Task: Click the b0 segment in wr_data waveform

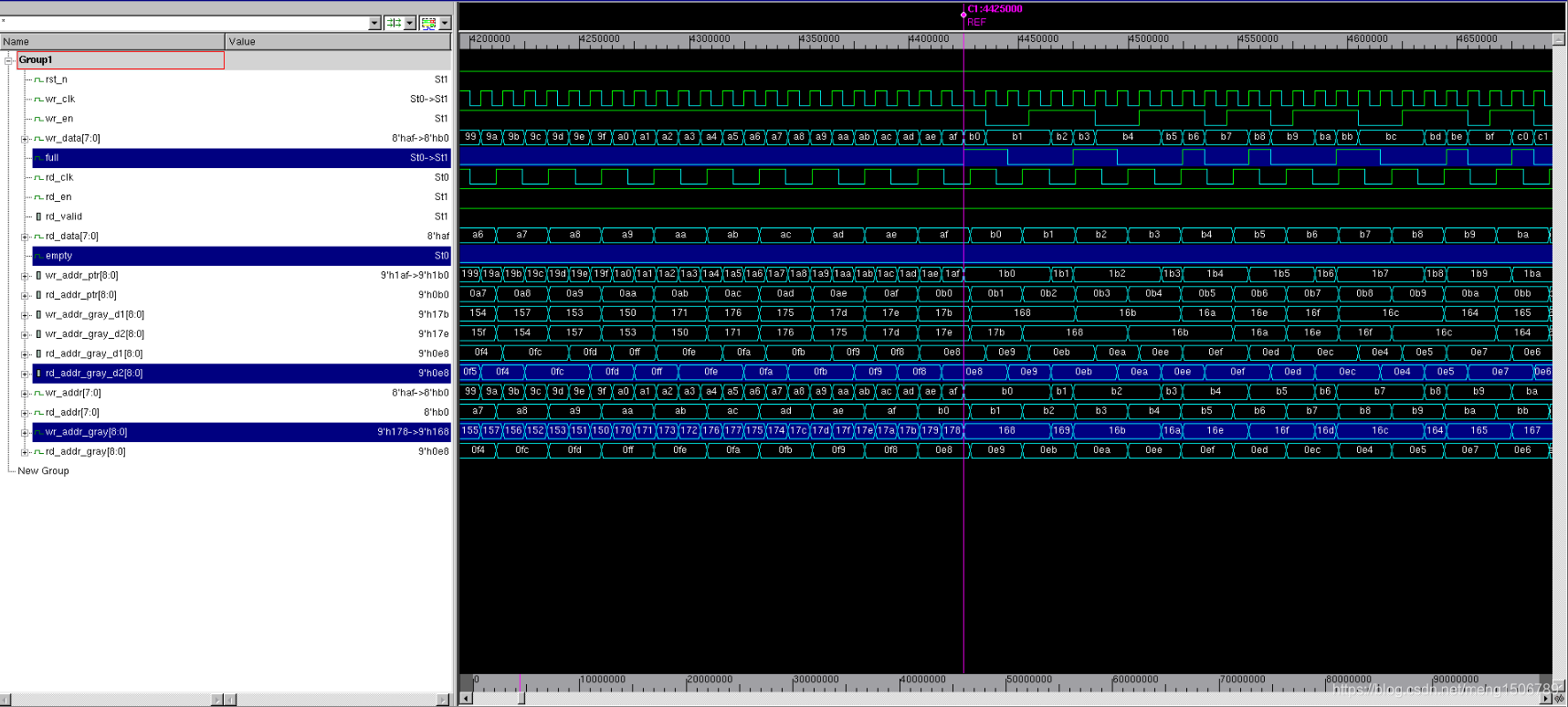Action: click(x=974, y=137)
